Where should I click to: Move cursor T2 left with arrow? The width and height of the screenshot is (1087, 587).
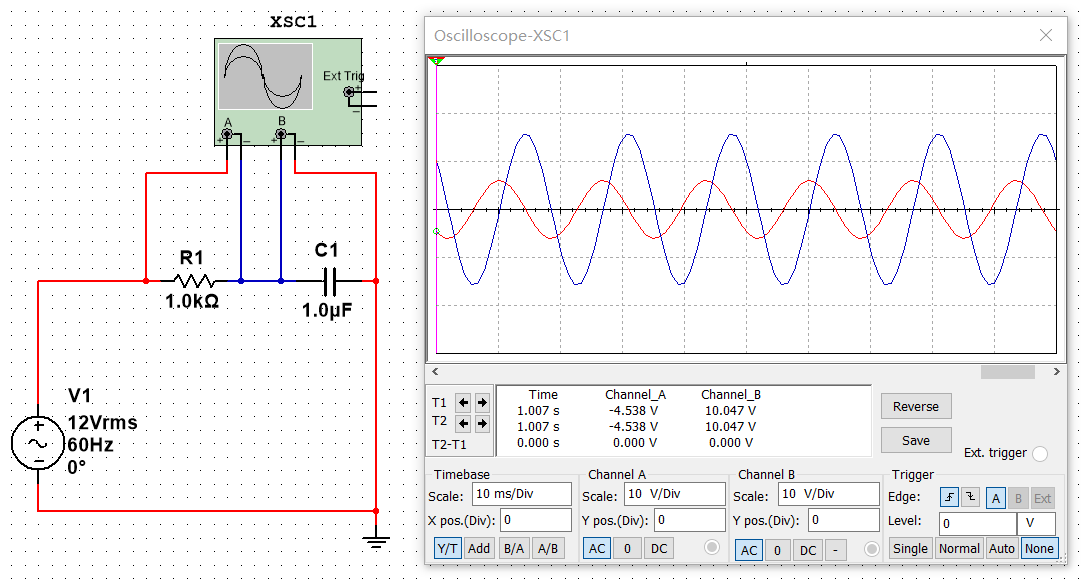(x=463, y=423)
